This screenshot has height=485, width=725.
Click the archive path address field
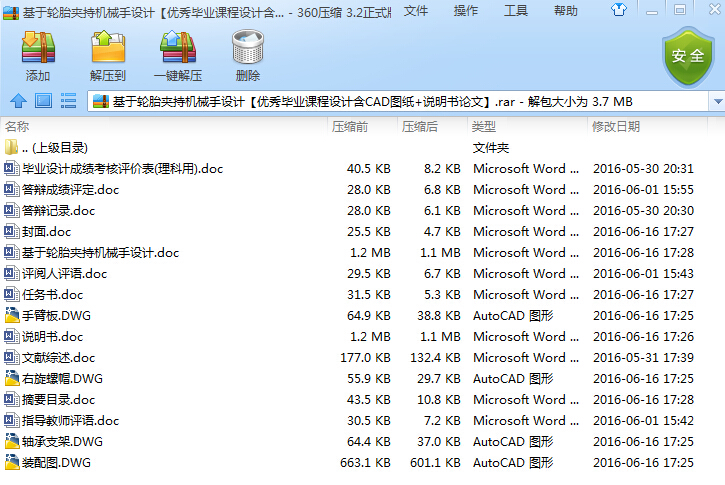point(399,101)
